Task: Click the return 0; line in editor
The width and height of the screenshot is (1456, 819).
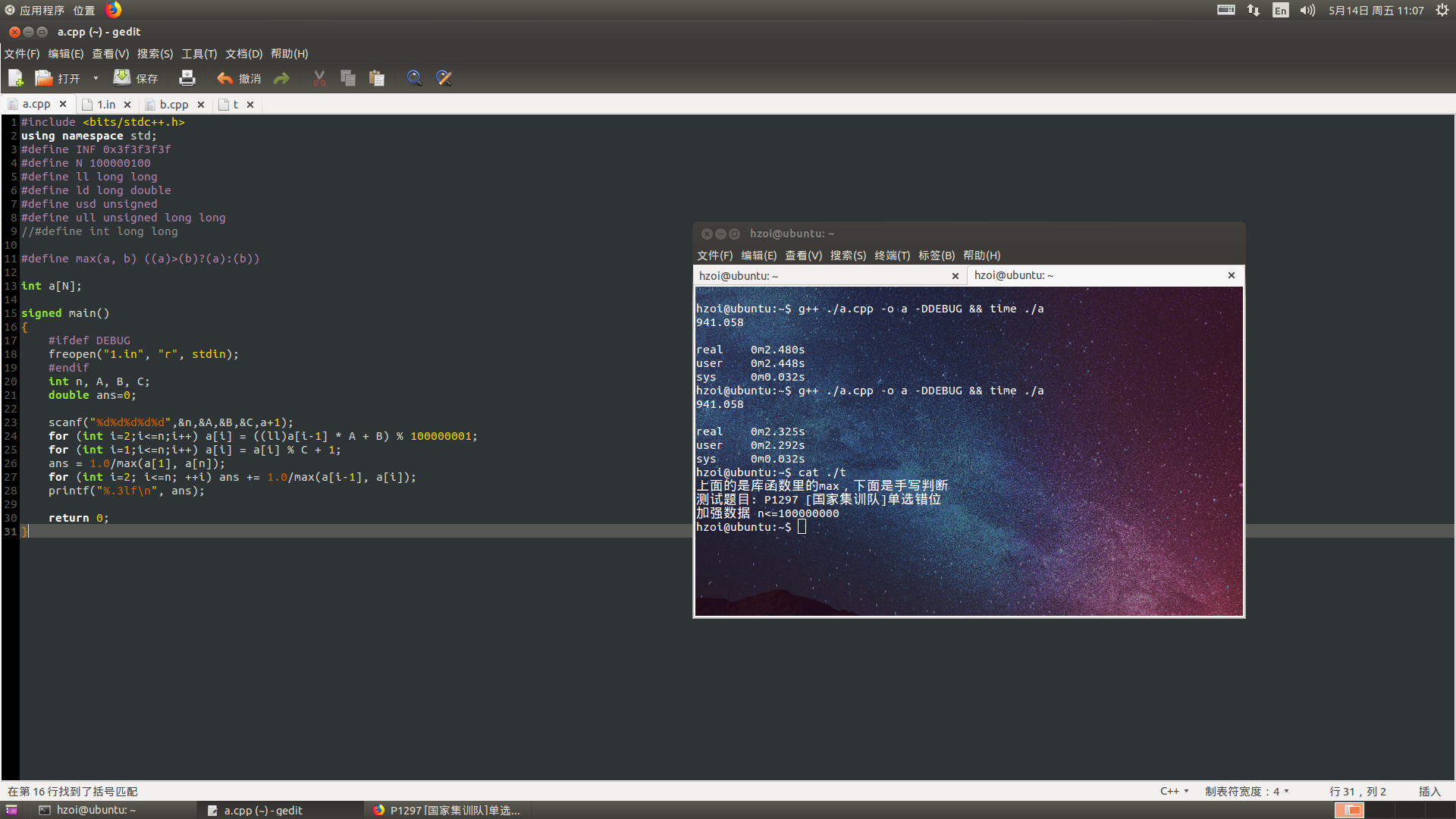Action: [79, 518]
